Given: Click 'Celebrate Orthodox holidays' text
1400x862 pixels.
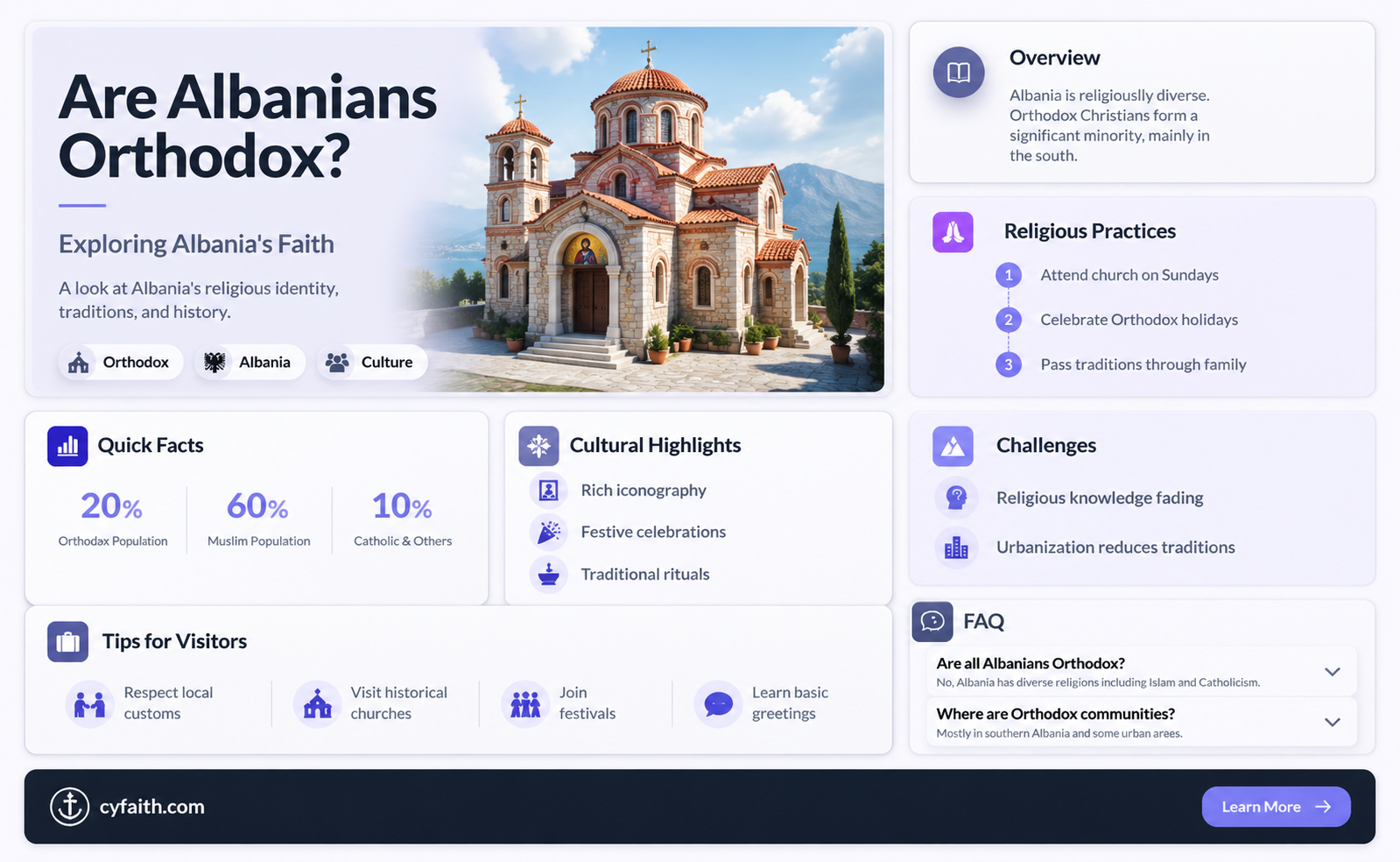Looking at the screenshot, I should click(1139, 320).
